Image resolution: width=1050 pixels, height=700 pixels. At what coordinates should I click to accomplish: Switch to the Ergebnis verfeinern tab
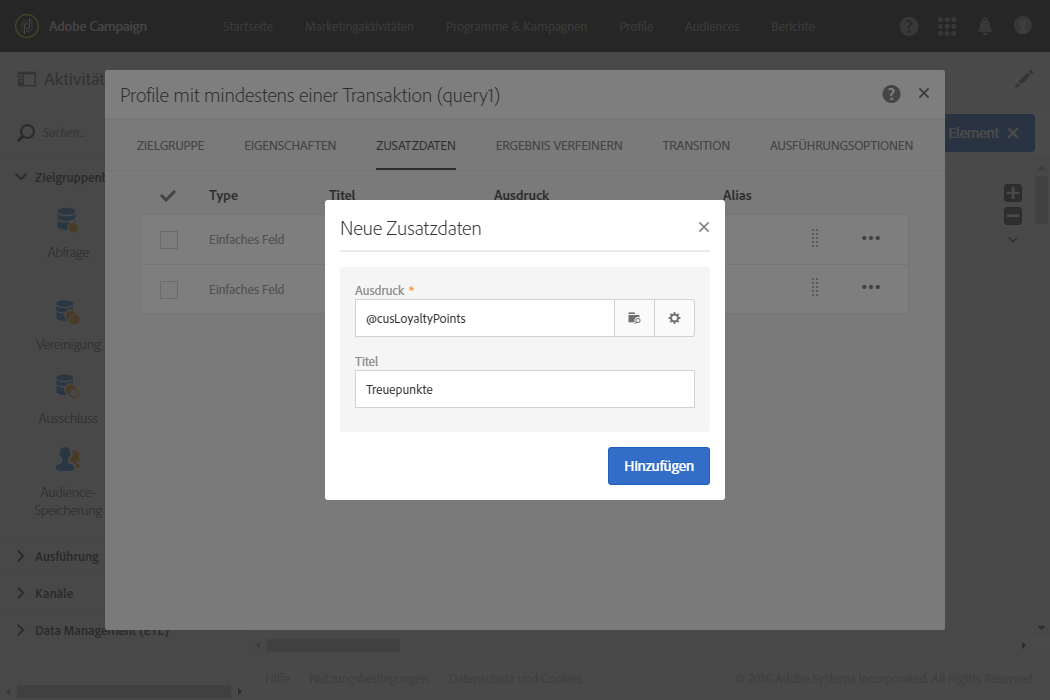[559, 146]
